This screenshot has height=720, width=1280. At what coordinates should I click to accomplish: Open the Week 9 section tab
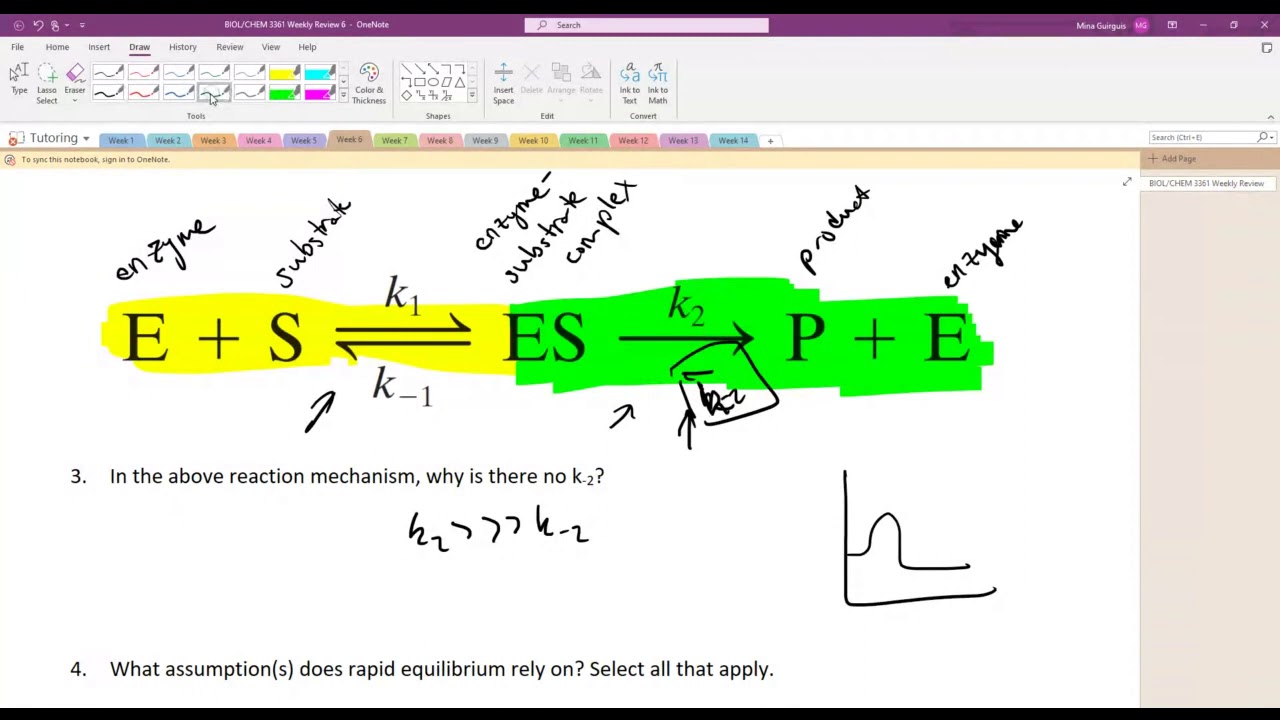tap(485, 141)
